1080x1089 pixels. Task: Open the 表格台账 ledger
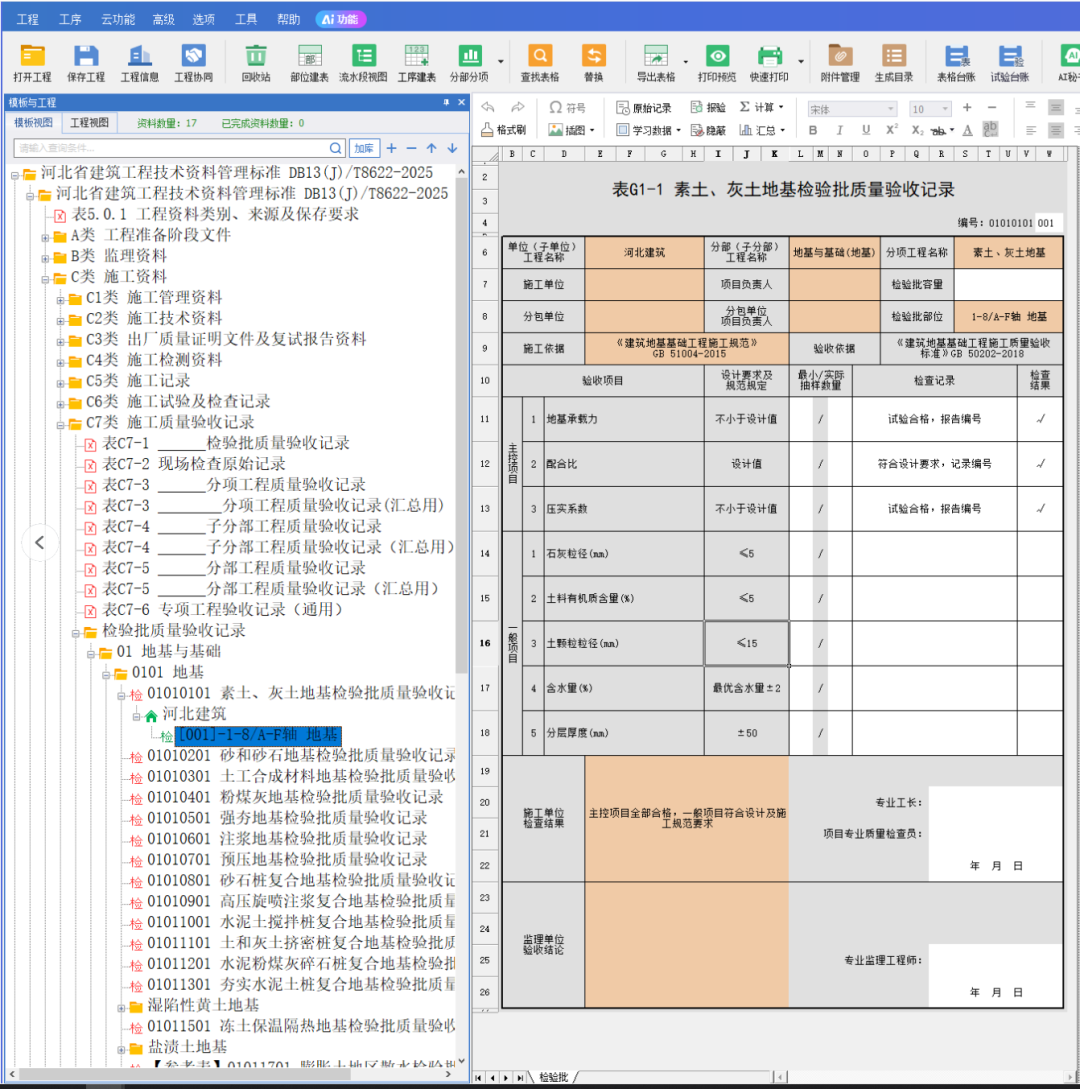point(956,63)
